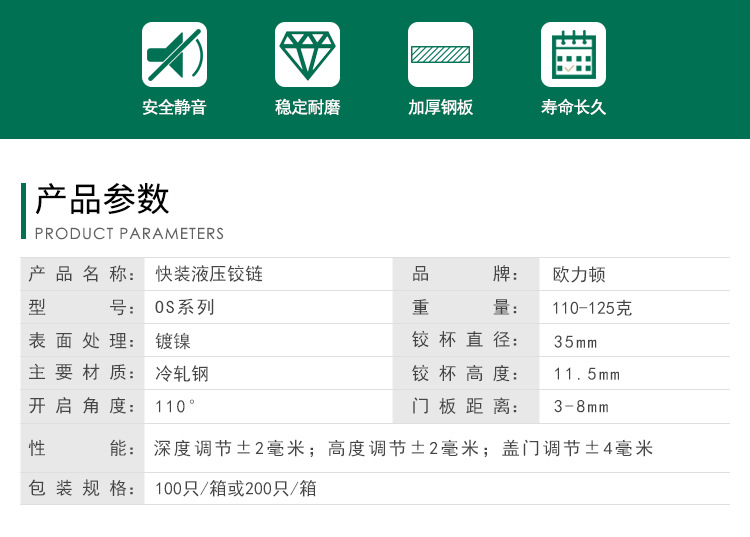Click the diamond icon above 稳定耐磨

click(307, 55)
